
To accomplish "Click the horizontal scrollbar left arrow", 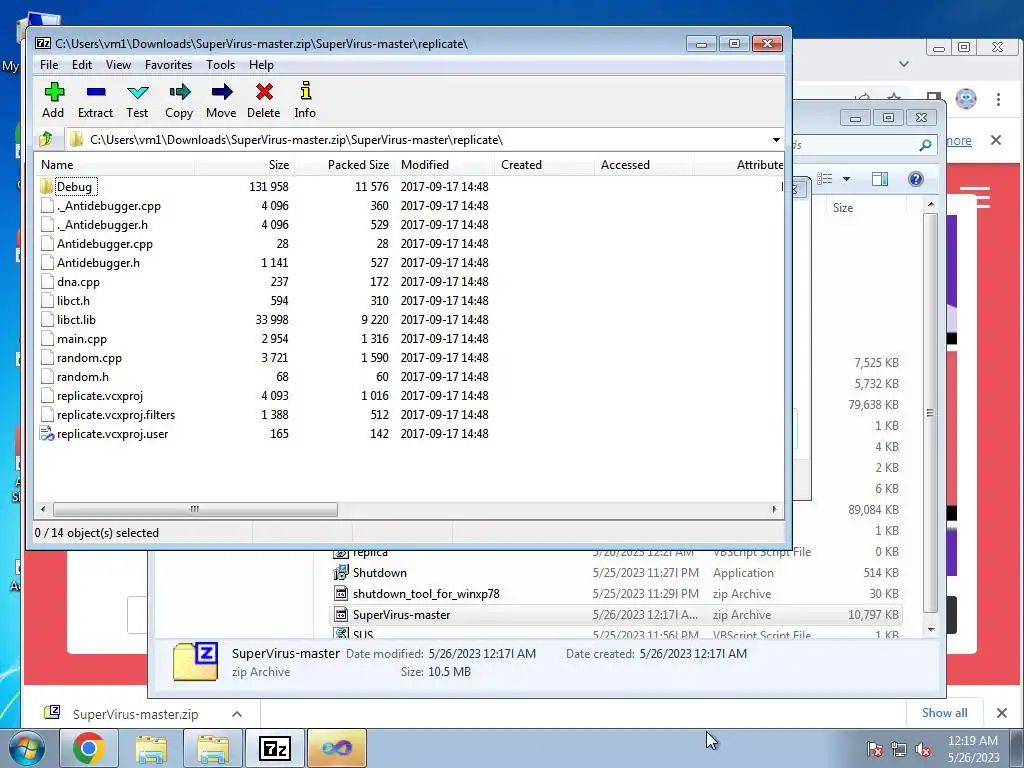I will tap(43, 509).
